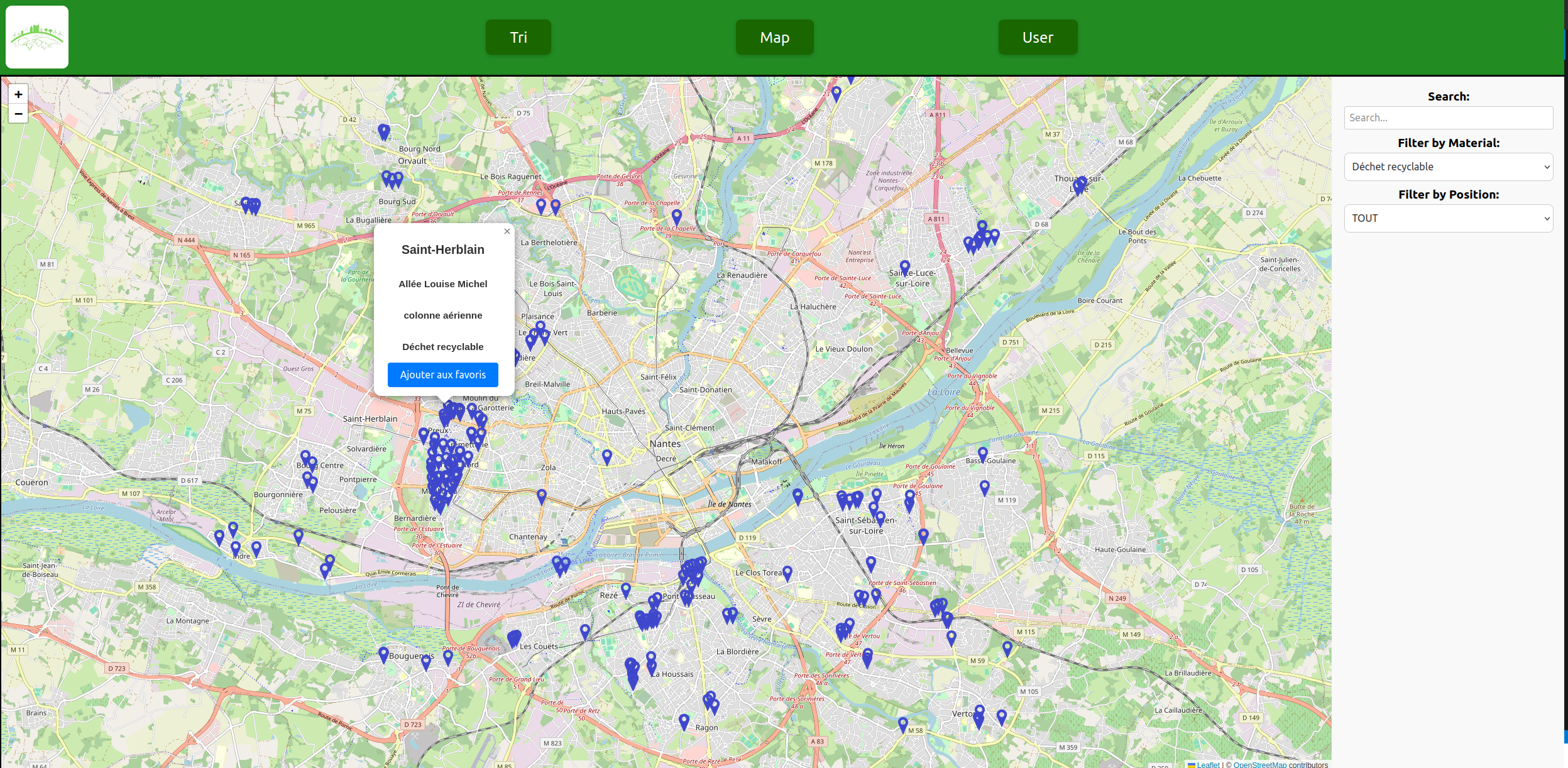The width and height of the screenshot is (1568, 768).
Task: Close the Saint-Herblain popup
Action: click(507, 231)
